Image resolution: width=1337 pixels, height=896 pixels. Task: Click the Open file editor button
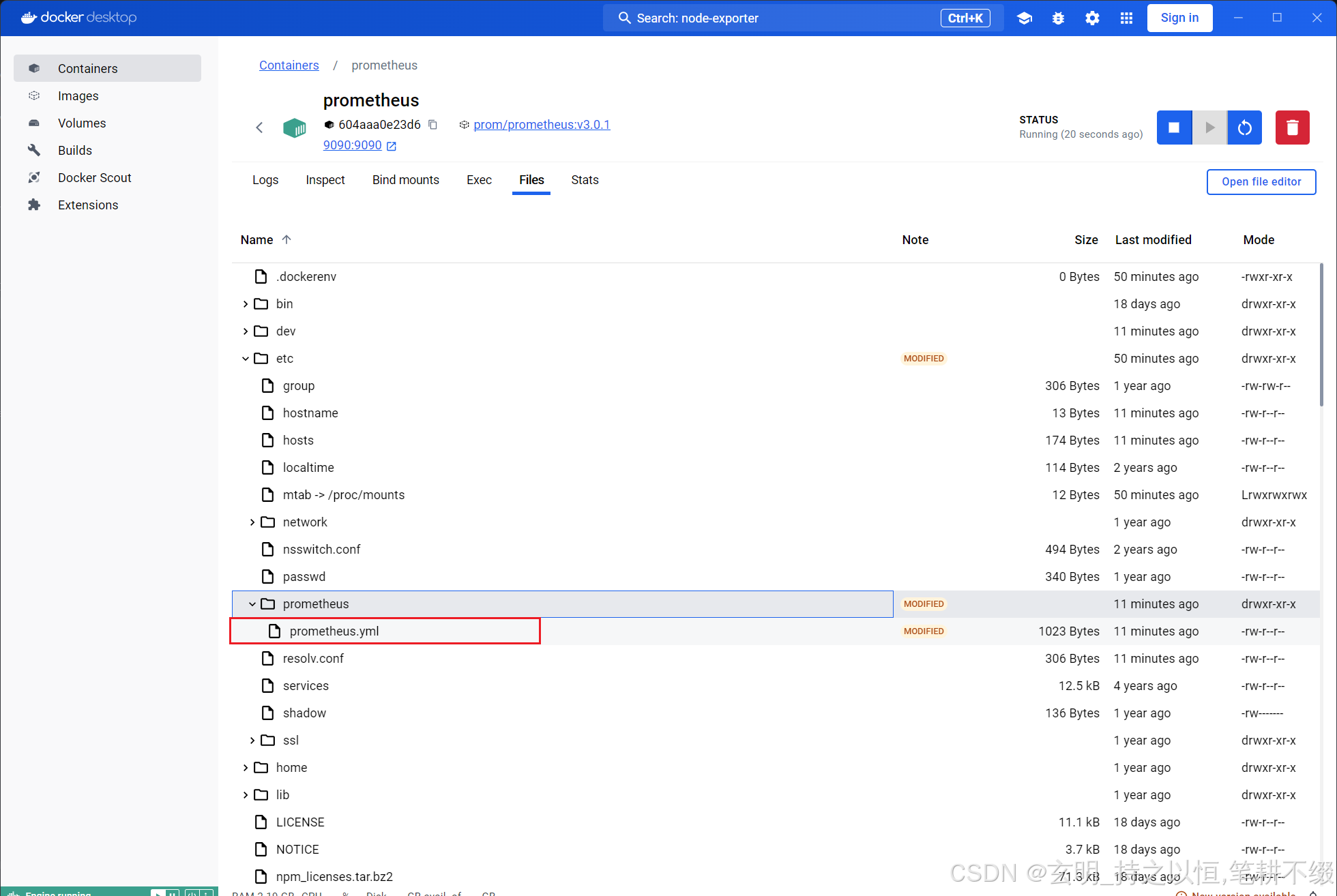1261,182
